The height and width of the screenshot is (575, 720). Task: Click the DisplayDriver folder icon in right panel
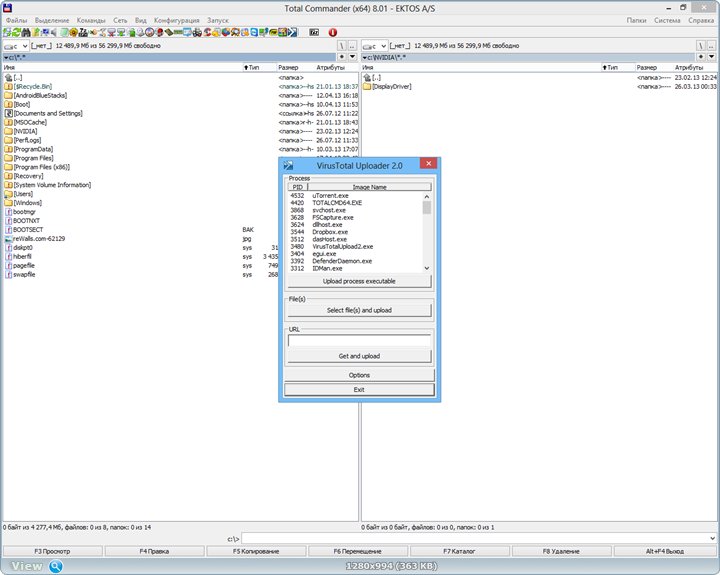366,87
